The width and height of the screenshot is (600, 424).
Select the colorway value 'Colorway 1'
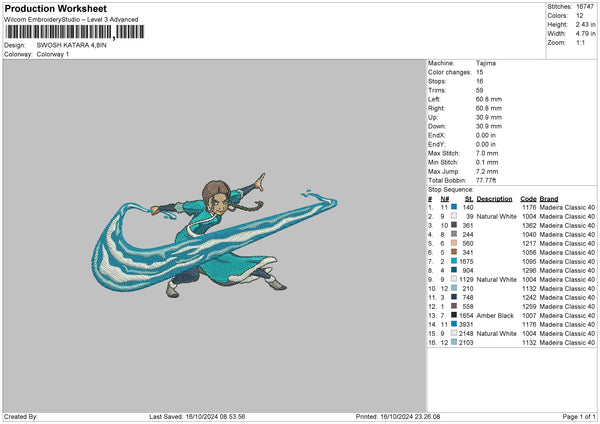53,54
